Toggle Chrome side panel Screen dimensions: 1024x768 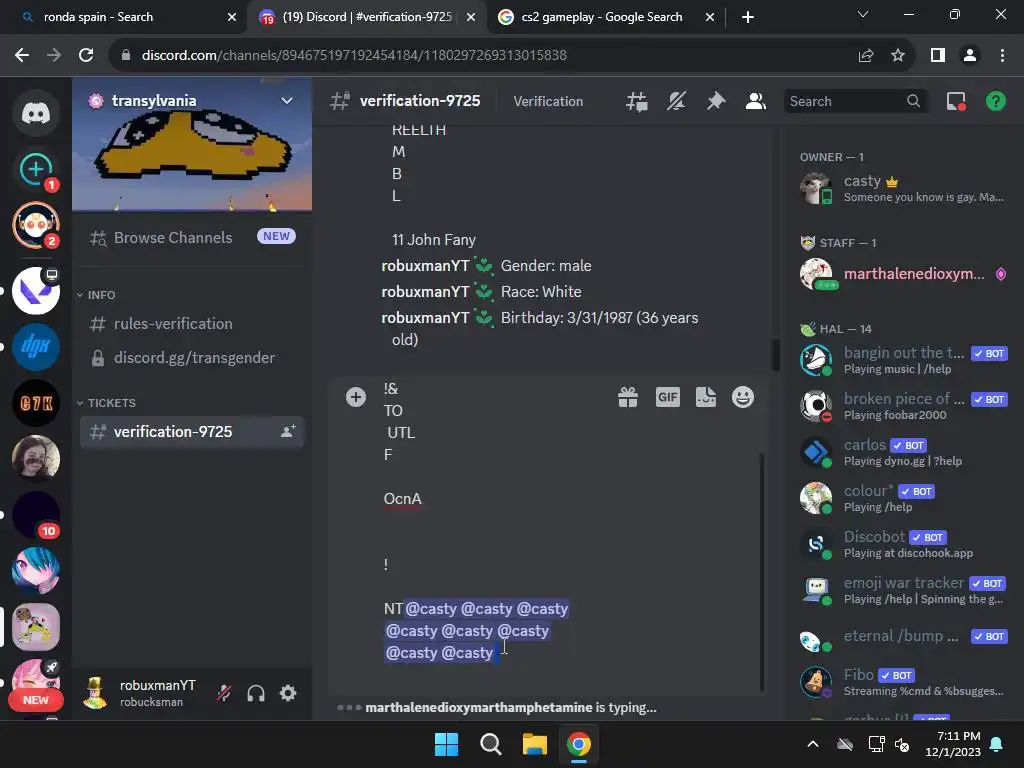938,56
